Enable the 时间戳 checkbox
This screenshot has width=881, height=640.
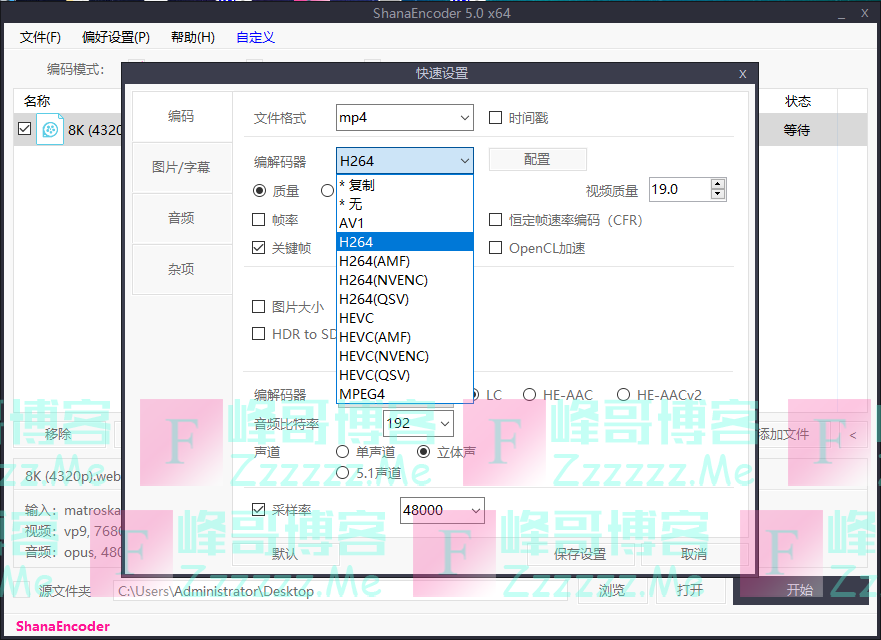[x=495, y=118]
